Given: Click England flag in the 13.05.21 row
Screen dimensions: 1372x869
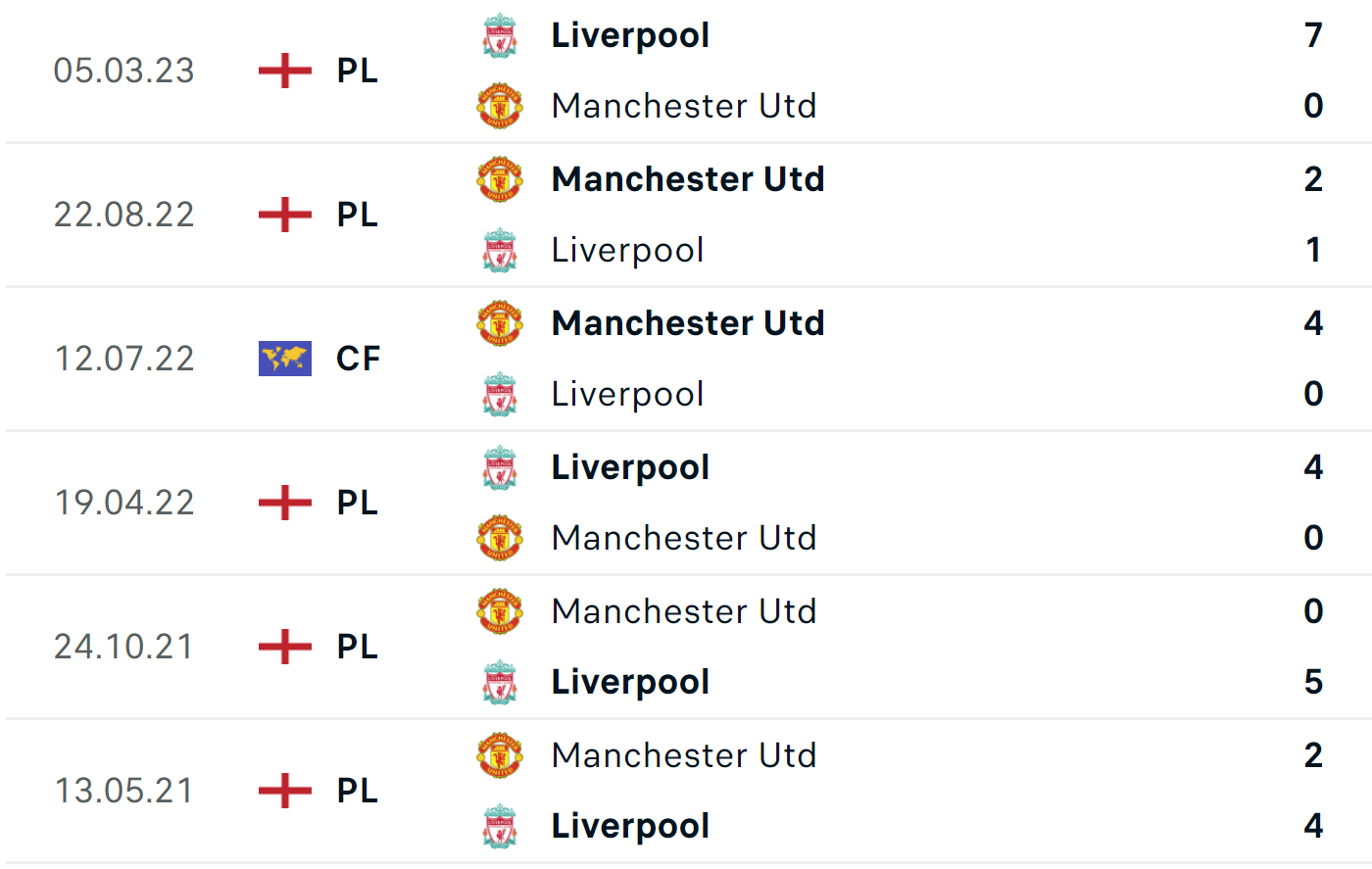Looking at the screenshot, I should click(285, 791).
